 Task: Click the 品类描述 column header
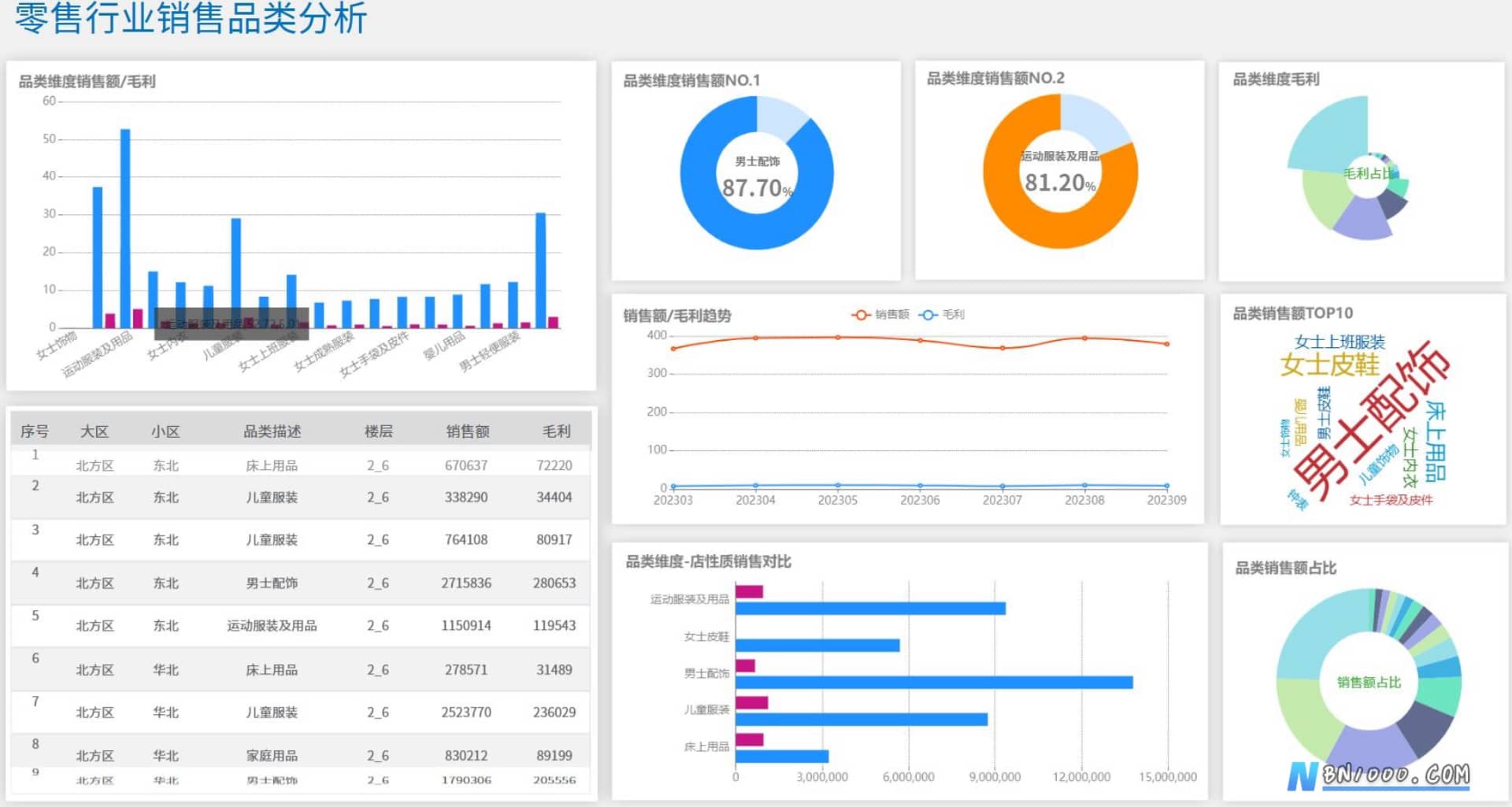[272, 431]
